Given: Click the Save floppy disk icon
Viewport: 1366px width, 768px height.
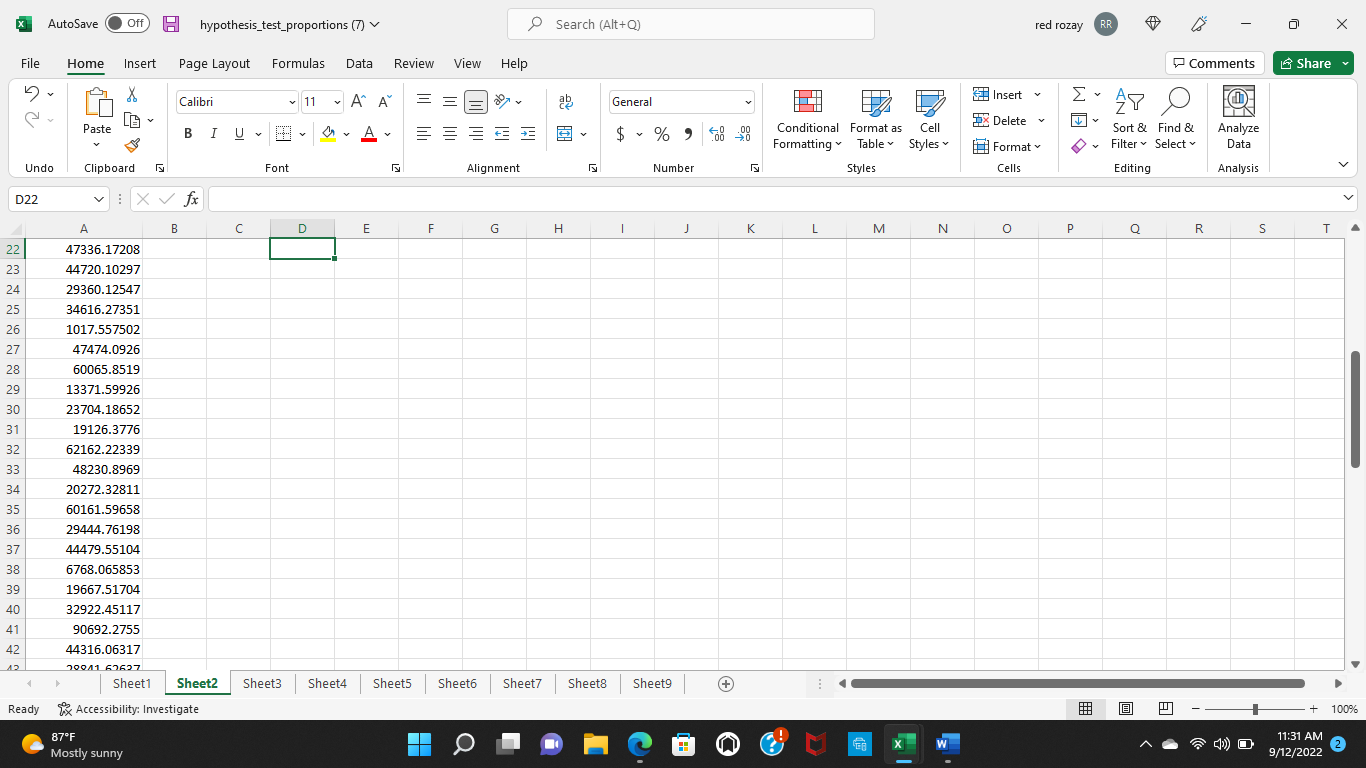Looking at the screenshot, I should [171, 24].
